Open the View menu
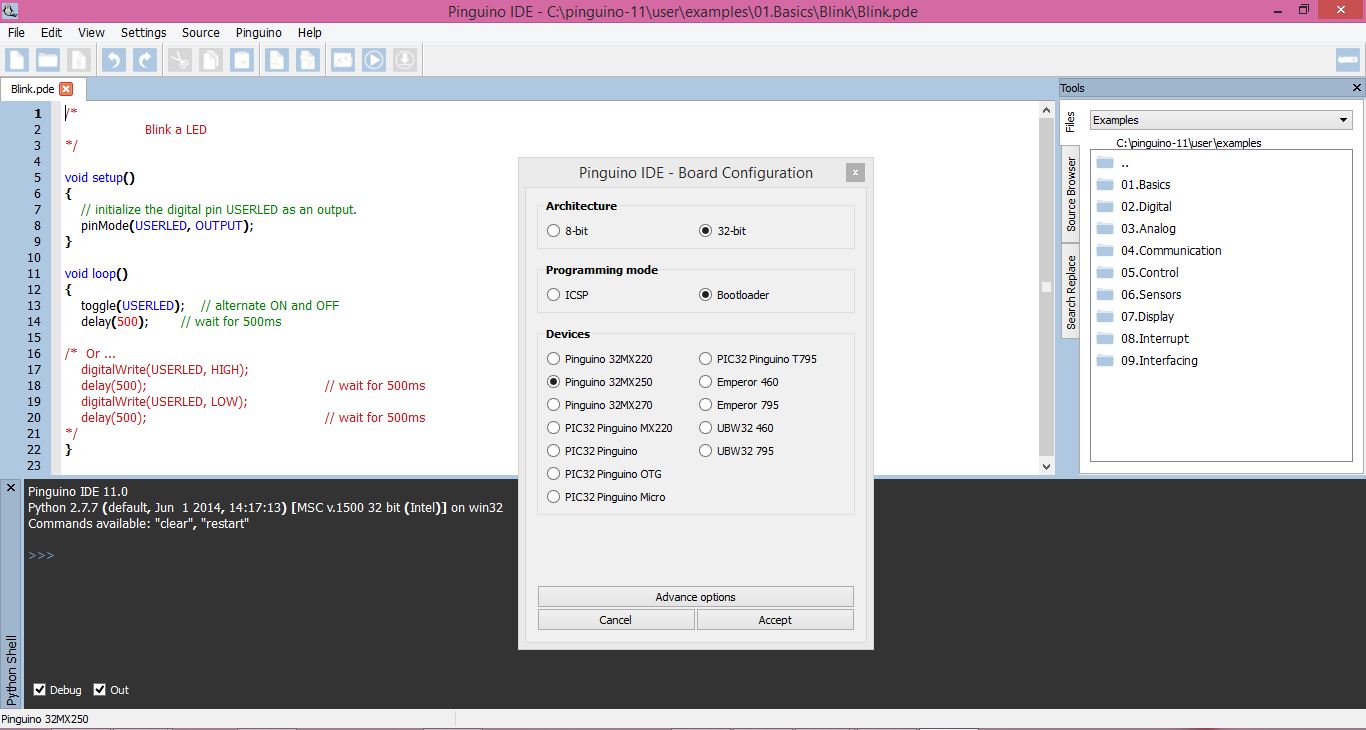The height and width of the screenshot is (730, 1366). click(x=91, y=33)
